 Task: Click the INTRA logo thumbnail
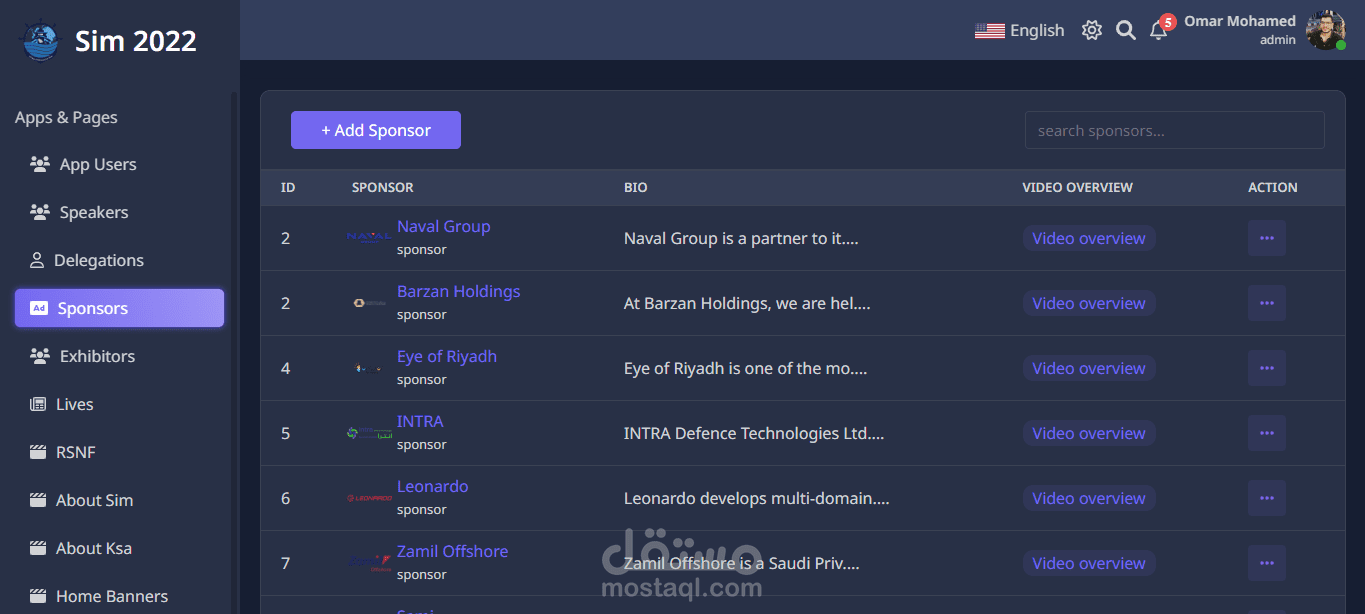pos(369,433)
